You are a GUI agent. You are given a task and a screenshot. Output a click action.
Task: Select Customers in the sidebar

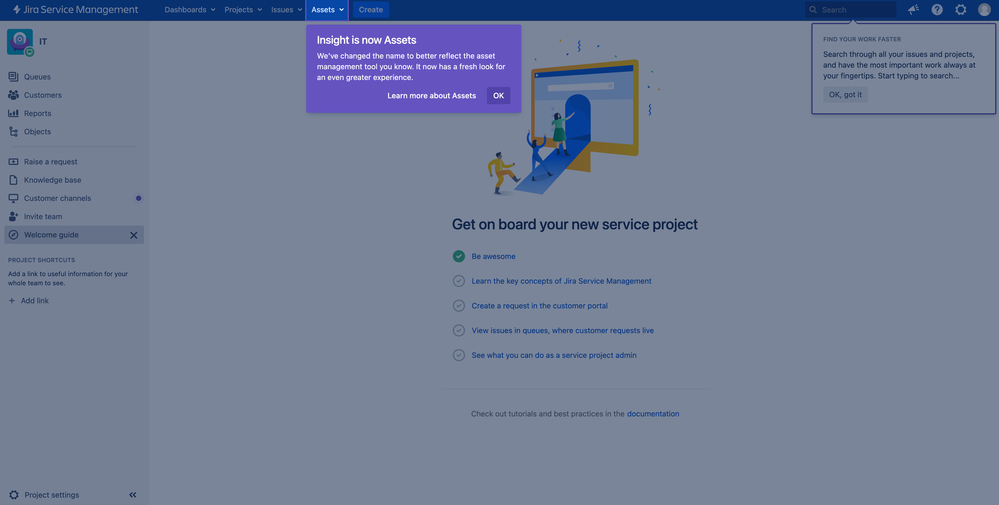74,95
